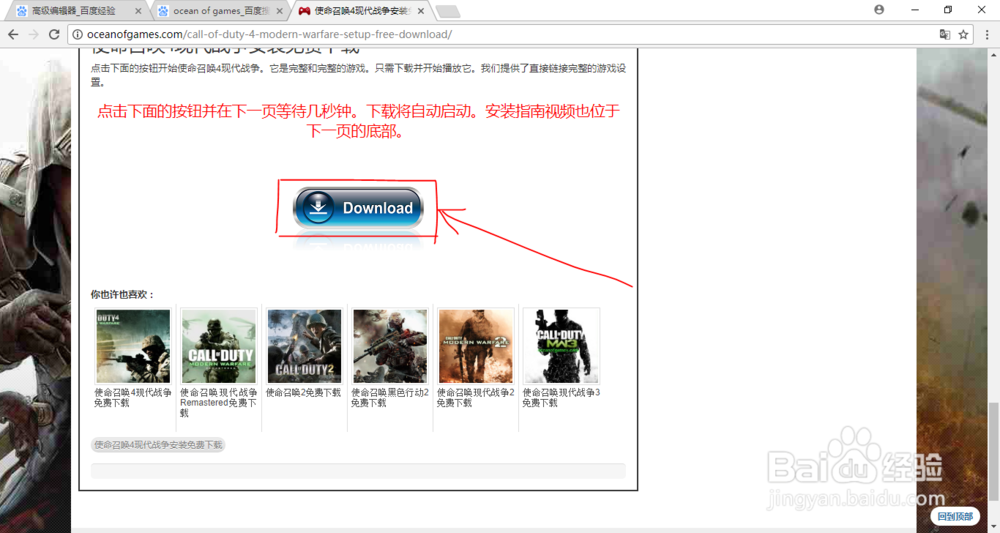Open Call of Duty 2 thumbnail
Viewport: 1000px width, 533px height.
[304, 346]
